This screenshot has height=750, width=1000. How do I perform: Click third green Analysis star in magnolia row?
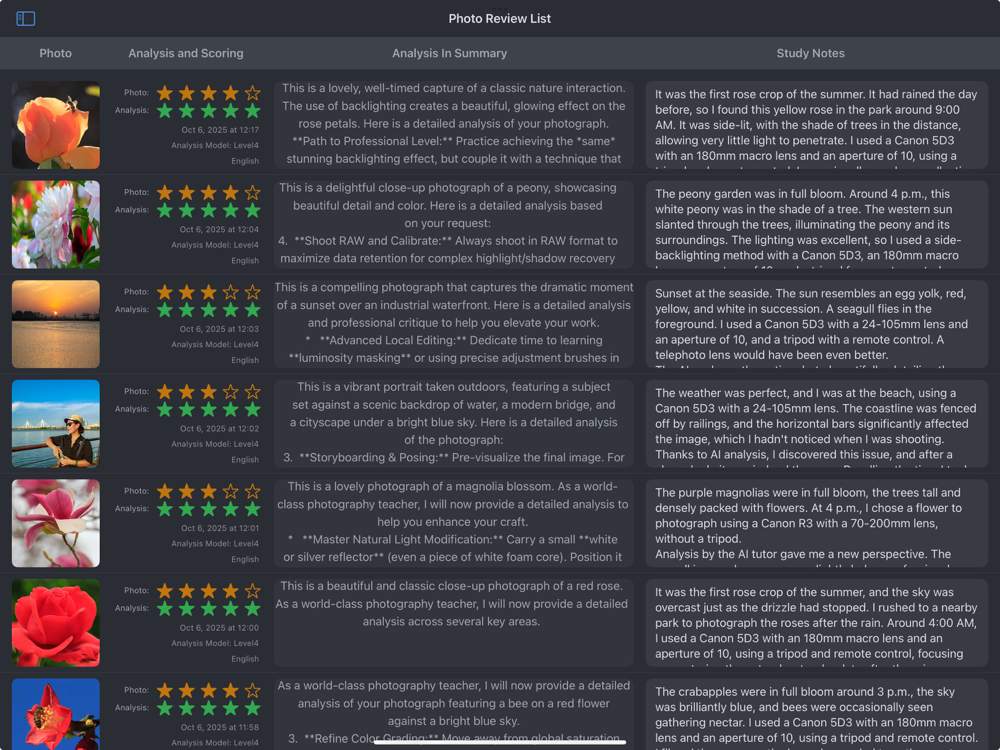click(209, 509)
